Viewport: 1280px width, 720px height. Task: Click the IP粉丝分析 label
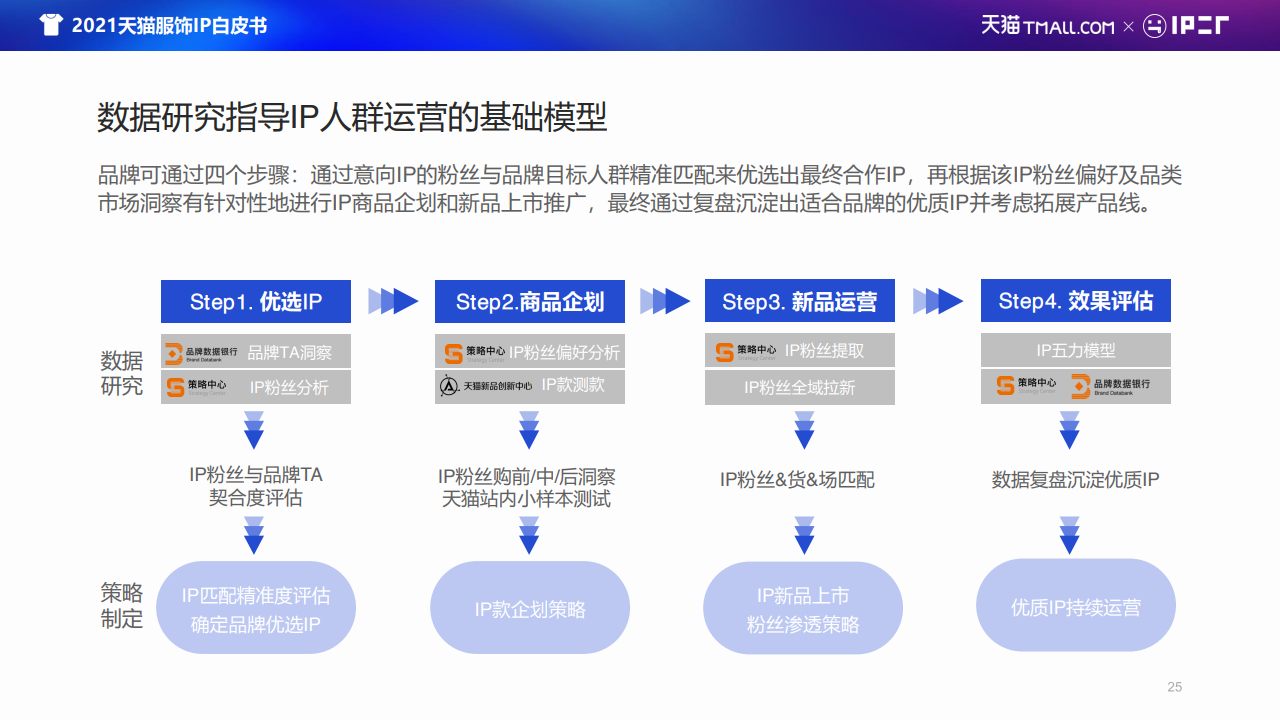tap(289, 387)
